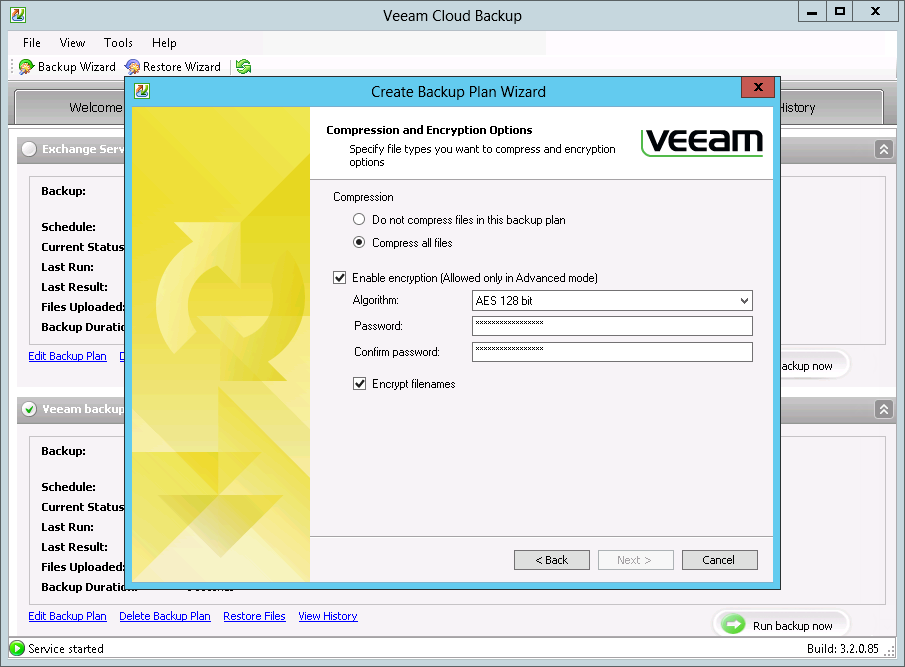
Task: Click the Confirm password input field
Action: tap(612, 352)
